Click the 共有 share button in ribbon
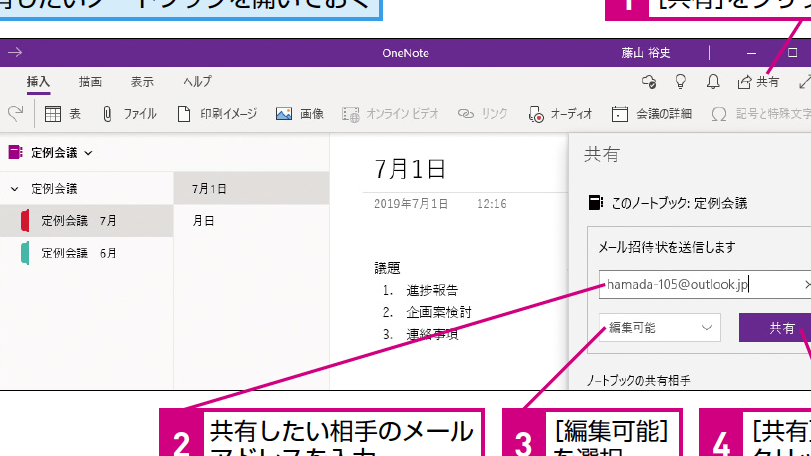Screen dimensions: 811x456 (x=758, y=82)
